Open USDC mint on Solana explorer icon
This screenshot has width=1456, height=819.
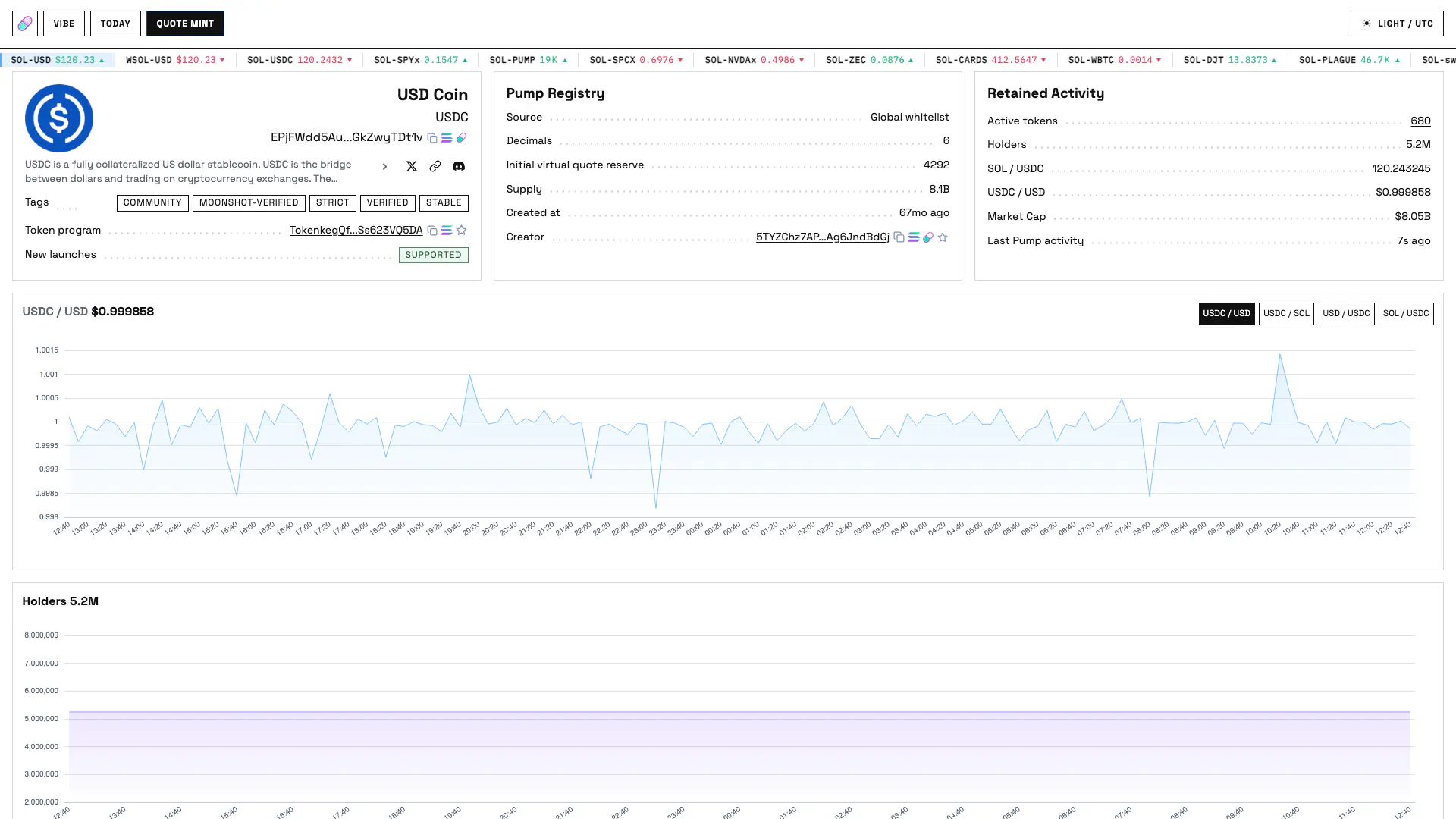point(447,138)
